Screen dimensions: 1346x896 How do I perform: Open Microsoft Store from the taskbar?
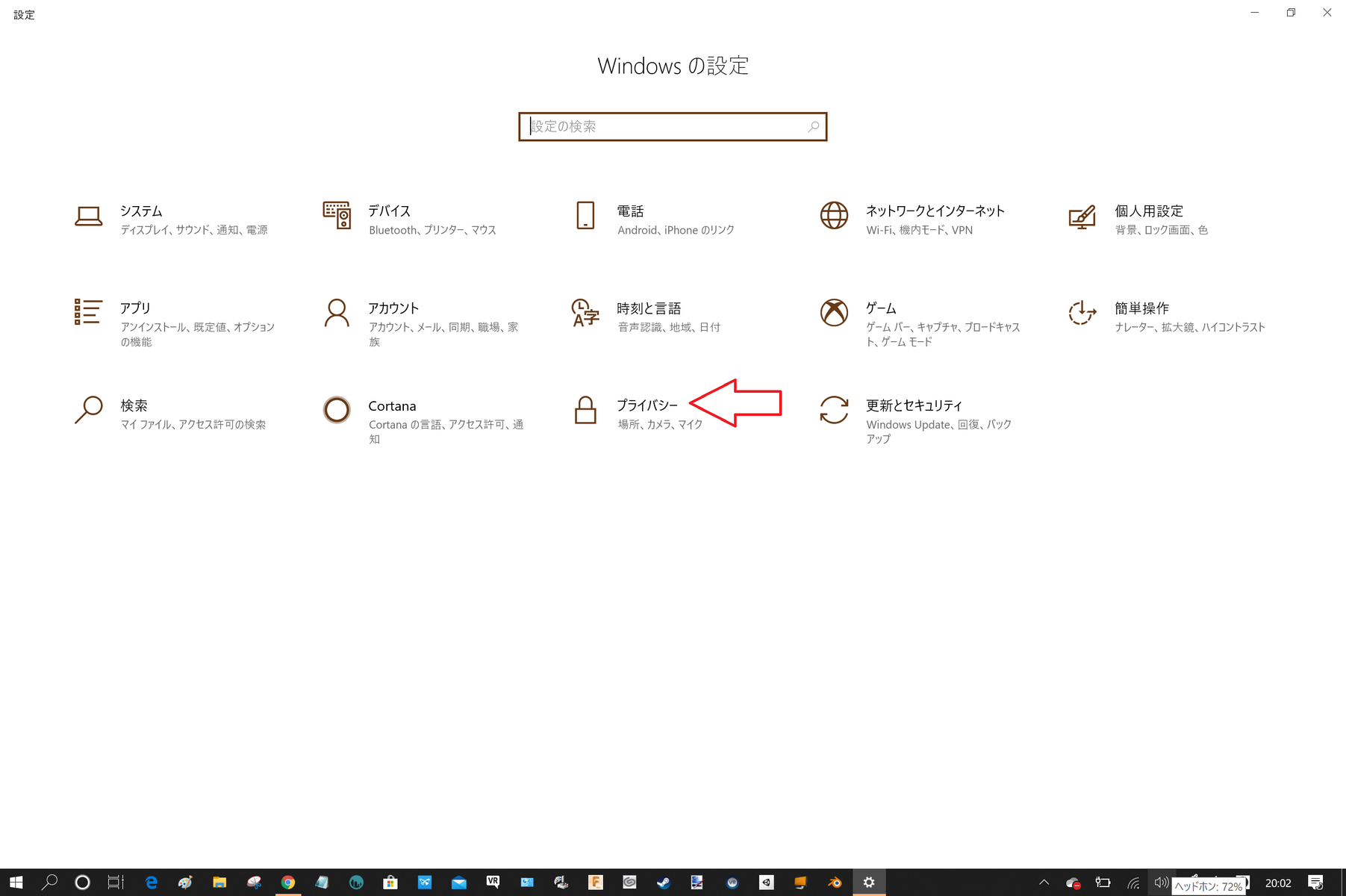pyautogui.click(x=390, y=883)
